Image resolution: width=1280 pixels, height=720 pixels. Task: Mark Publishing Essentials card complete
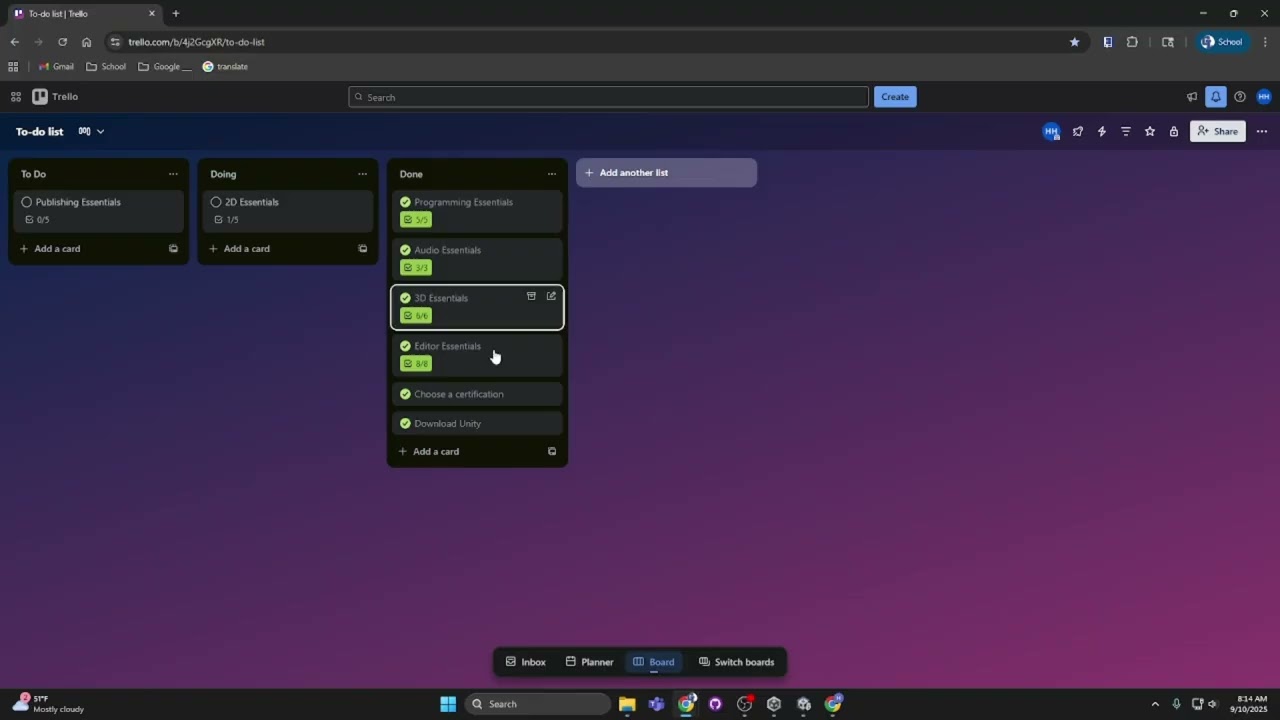[27, 202]
